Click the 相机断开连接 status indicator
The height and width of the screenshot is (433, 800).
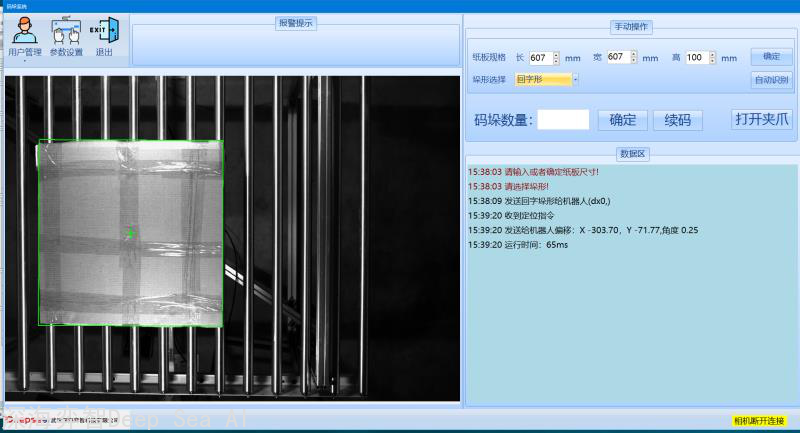(x=759, y=421)
